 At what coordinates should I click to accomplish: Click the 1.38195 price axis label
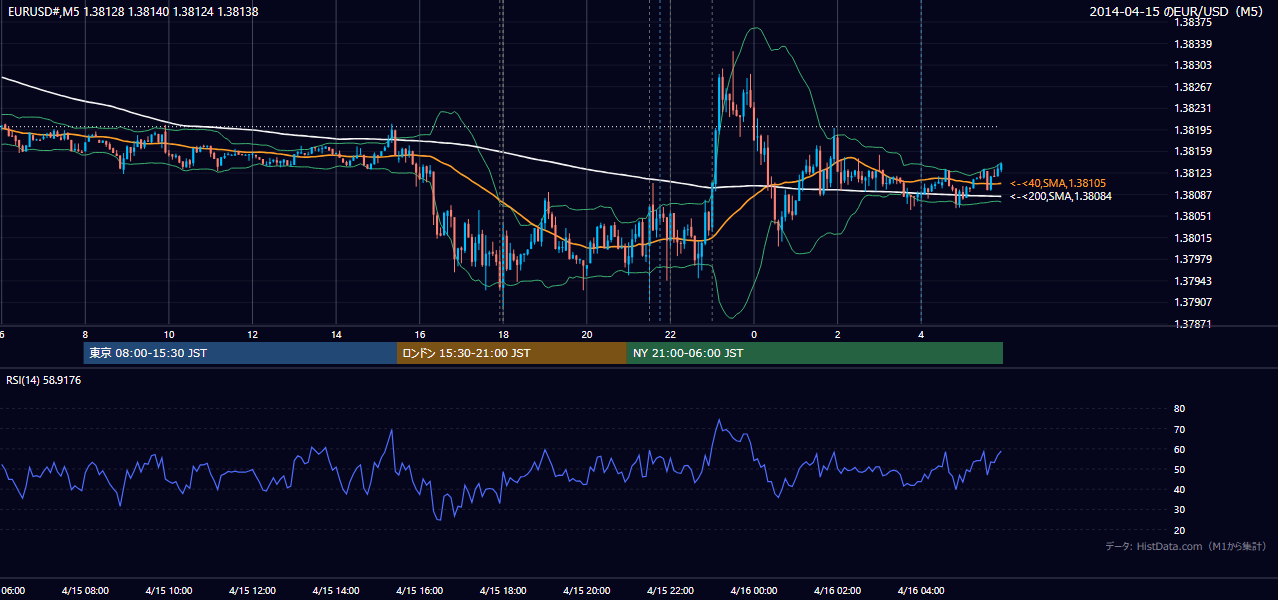1192,130
